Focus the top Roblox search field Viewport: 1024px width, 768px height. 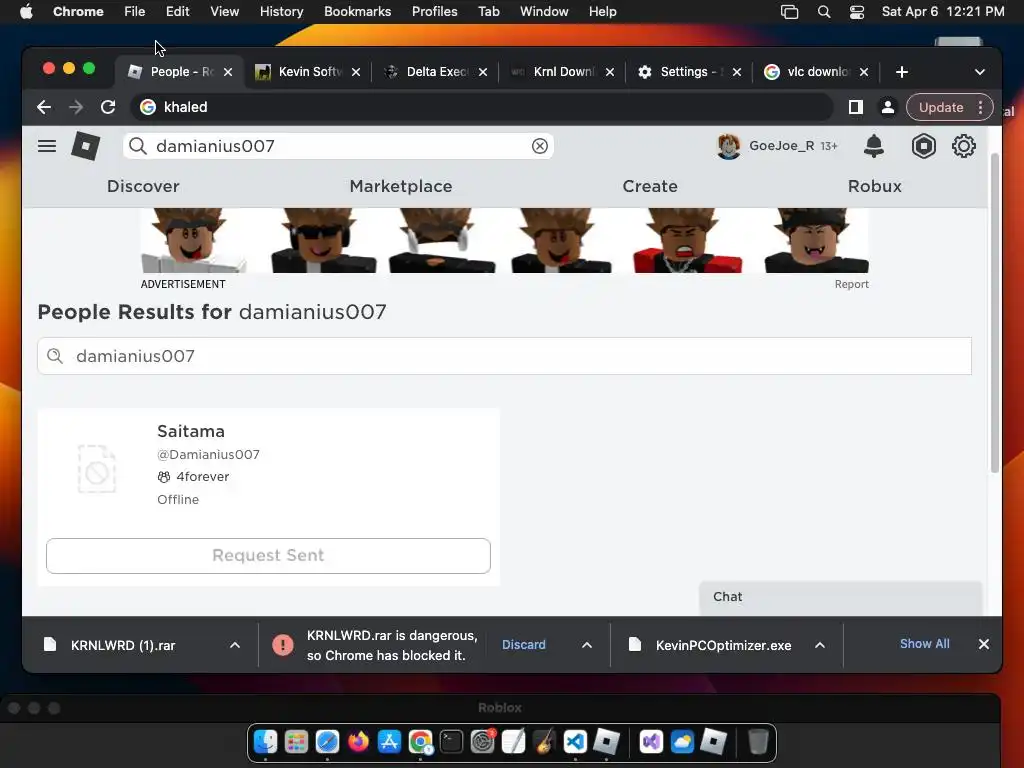338,146
